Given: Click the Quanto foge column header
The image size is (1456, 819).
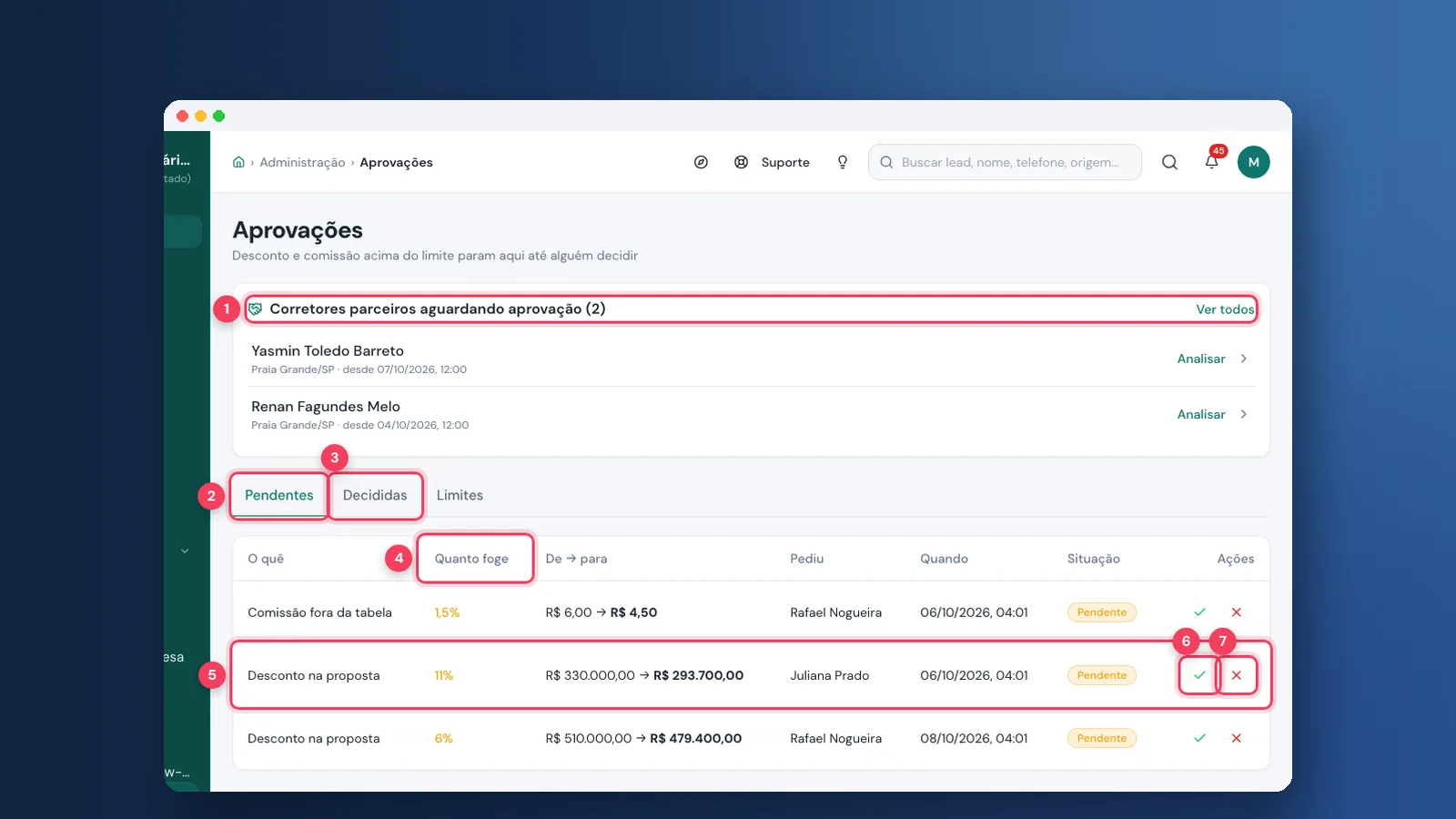Looking at the screenshot, I should pos(471,559).
